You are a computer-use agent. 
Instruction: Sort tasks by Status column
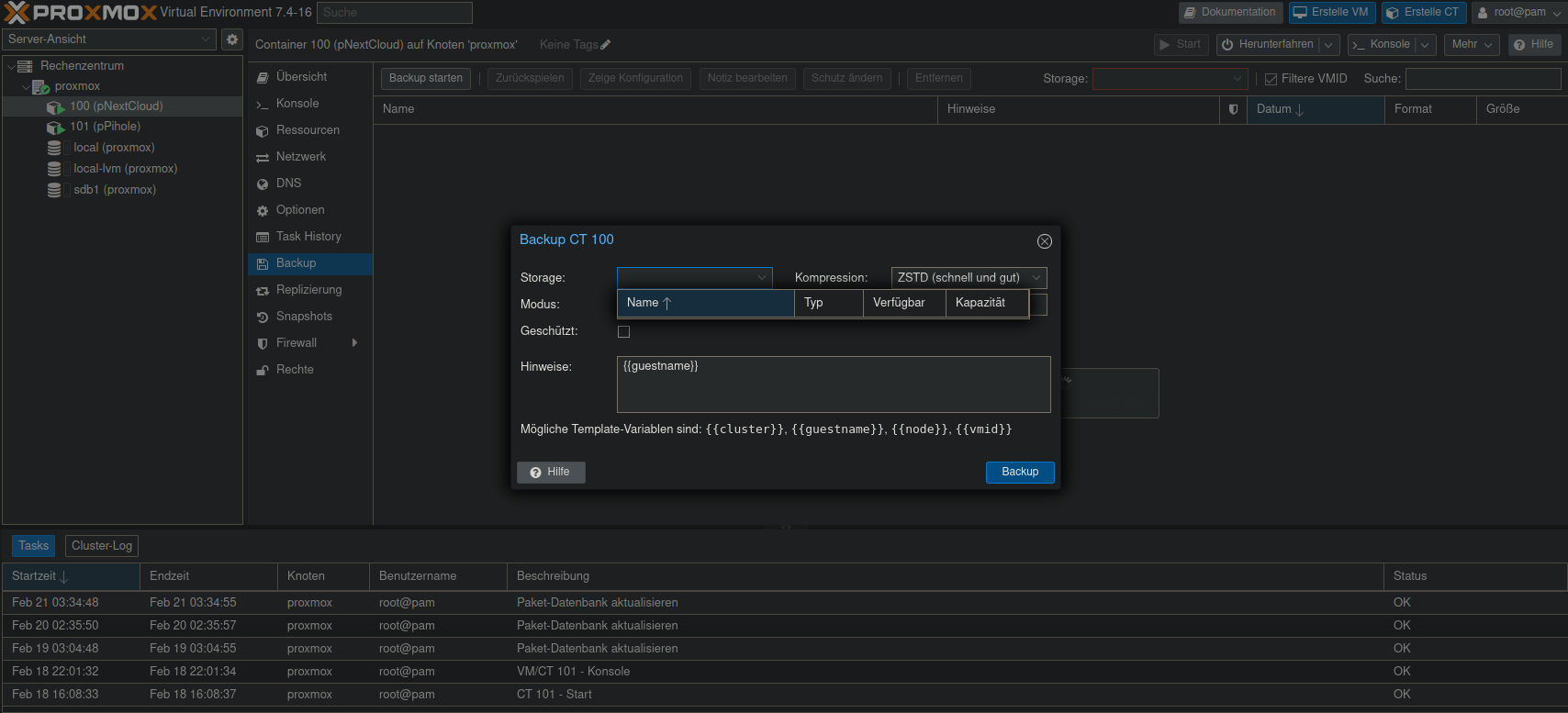pyautogui.click(x=1474, y=576)
